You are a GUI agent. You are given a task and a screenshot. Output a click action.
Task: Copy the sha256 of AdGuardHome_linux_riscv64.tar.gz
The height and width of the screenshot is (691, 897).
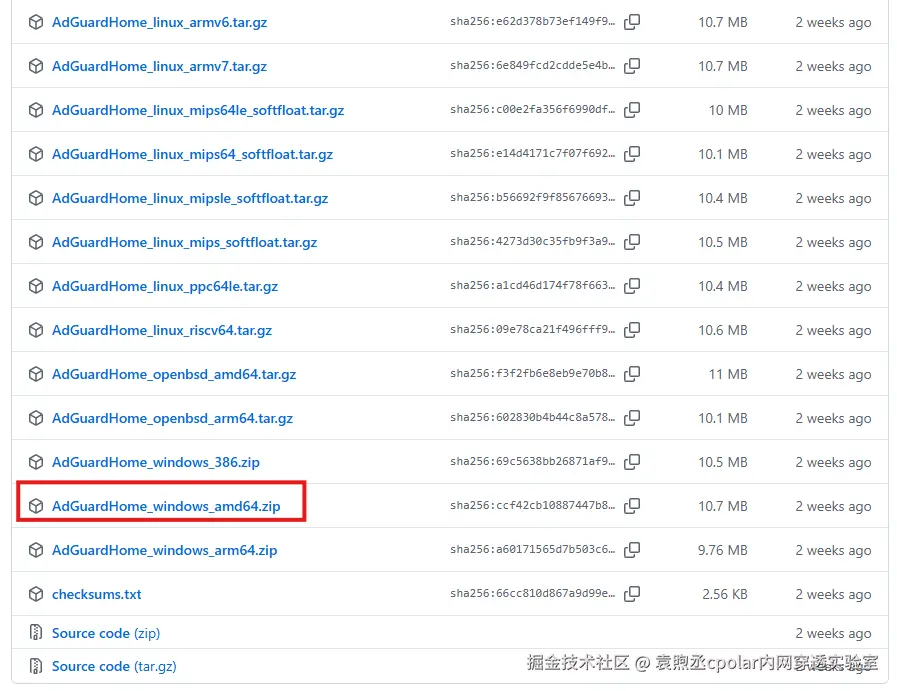click(x=632, y=330)
